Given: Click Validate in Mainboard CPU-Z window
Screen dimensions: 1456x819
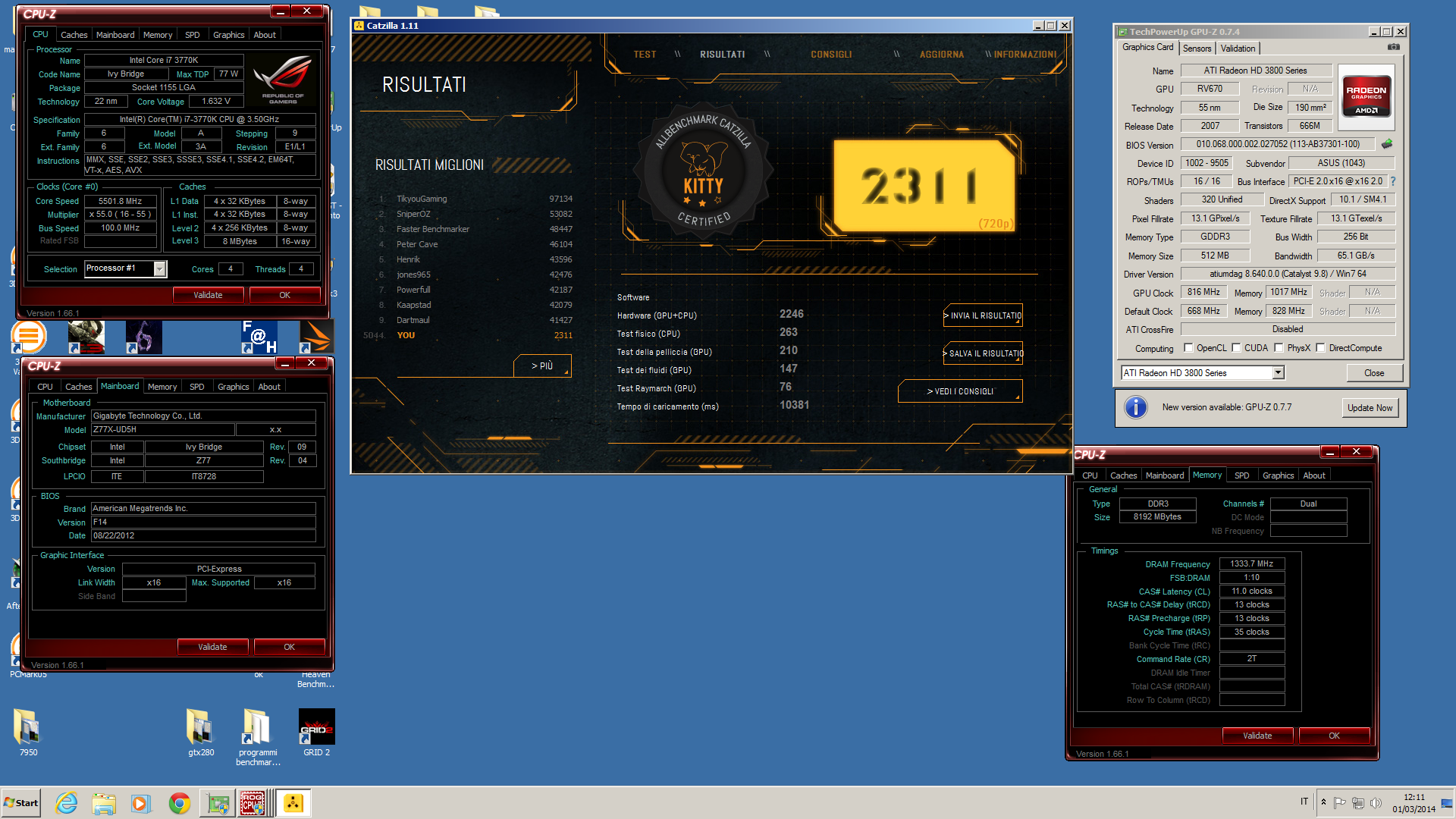Looking at the screenshot, I should pos(212,647).
